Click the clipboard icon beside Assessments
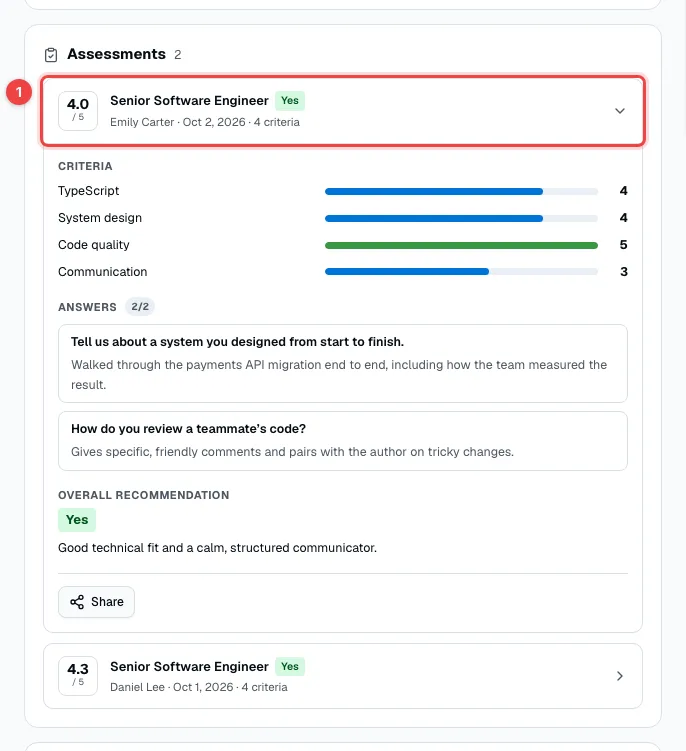686x751 pixels. point(51,55)
